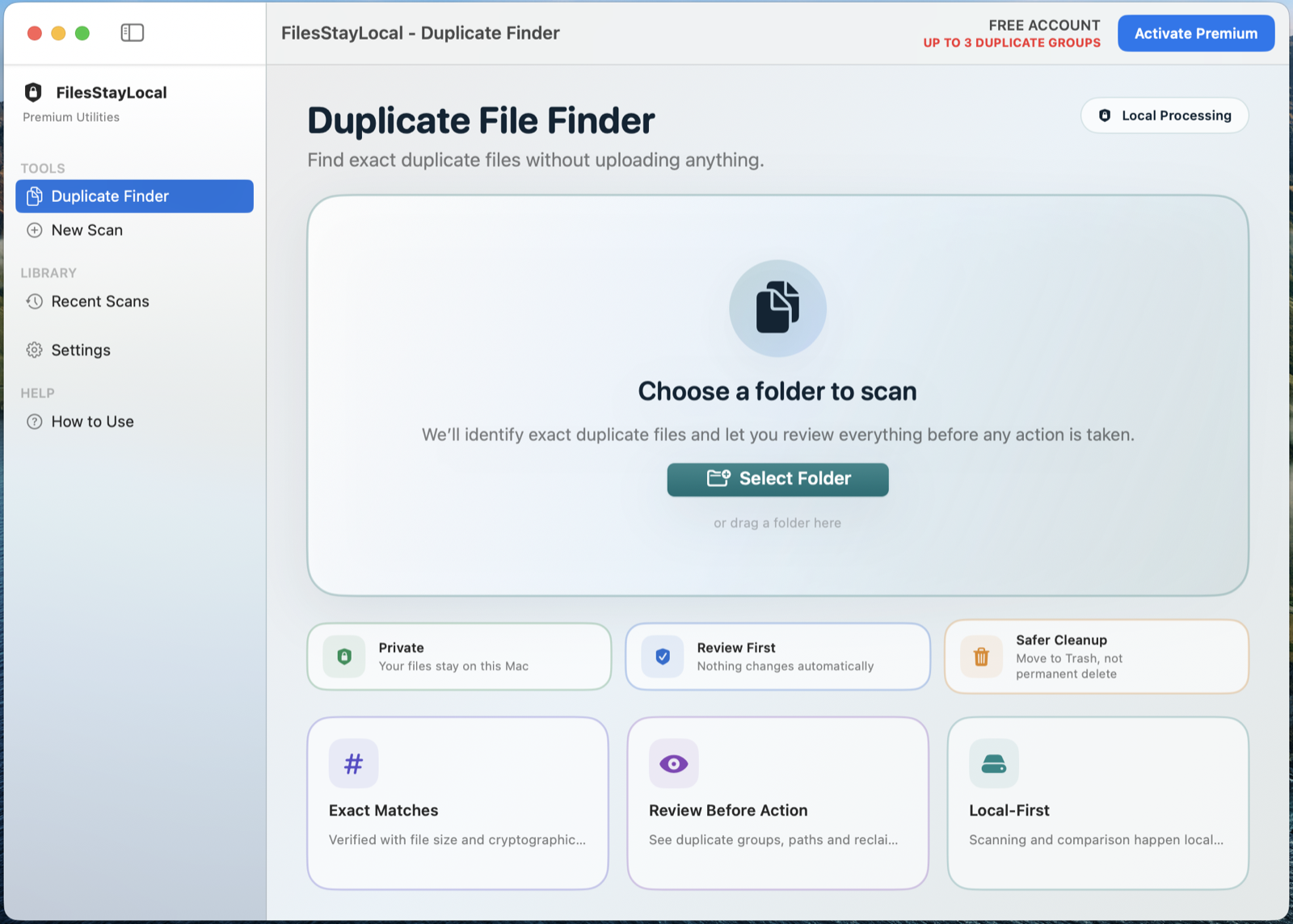
Task: Click the drive icon on Local-First card
Action: 994,763
